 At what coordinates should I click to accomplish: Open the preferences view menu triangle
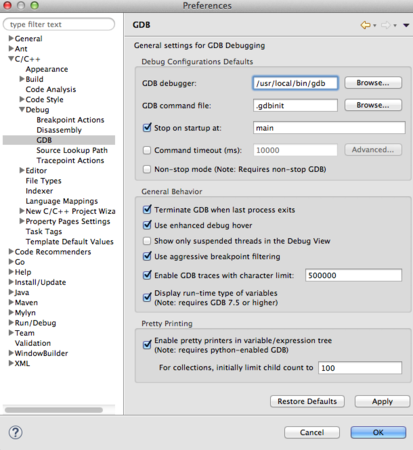pos(406,25)
